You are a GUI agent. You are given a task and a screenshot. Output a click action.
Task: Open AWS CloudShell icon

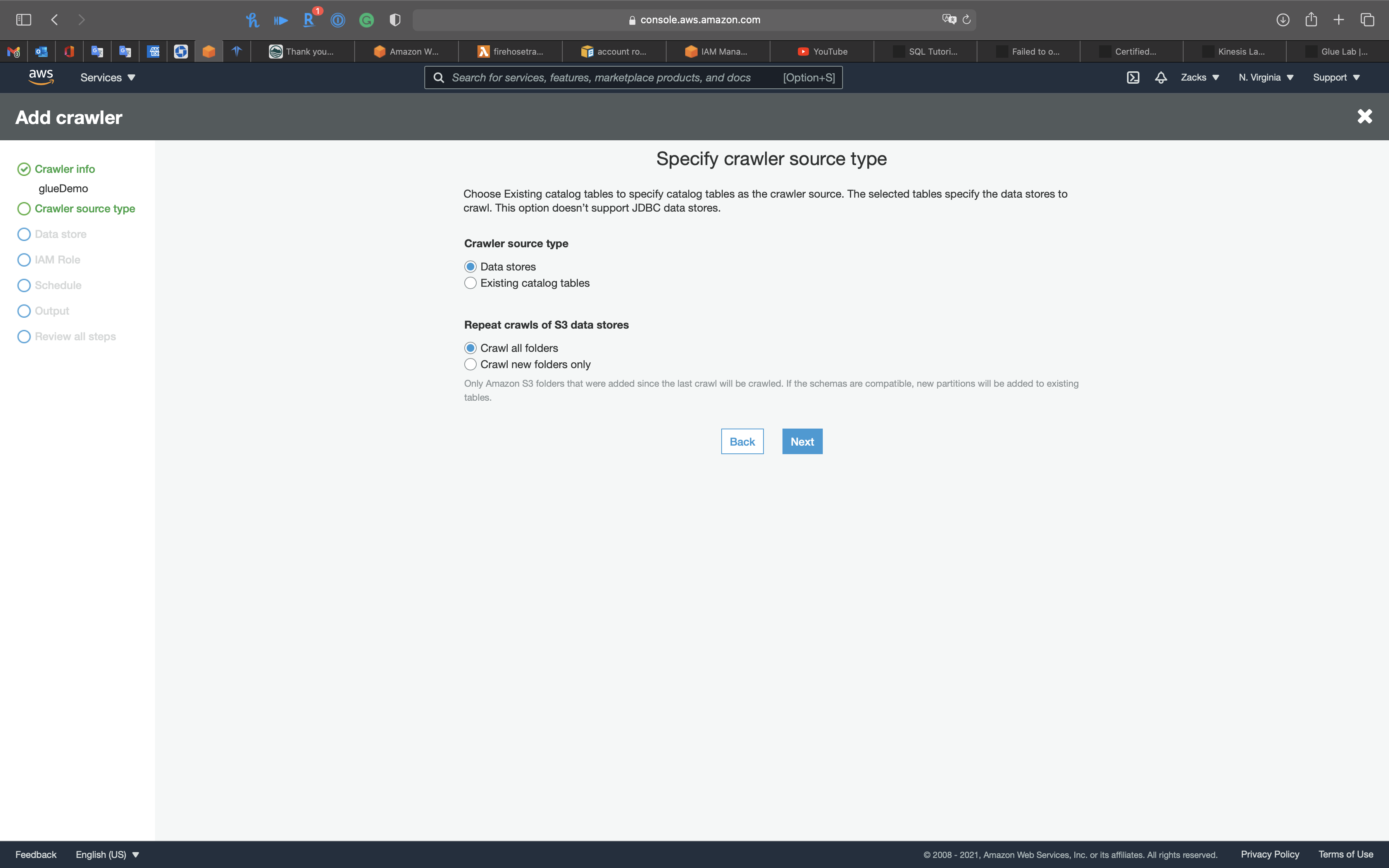(x=1133, y=77)
